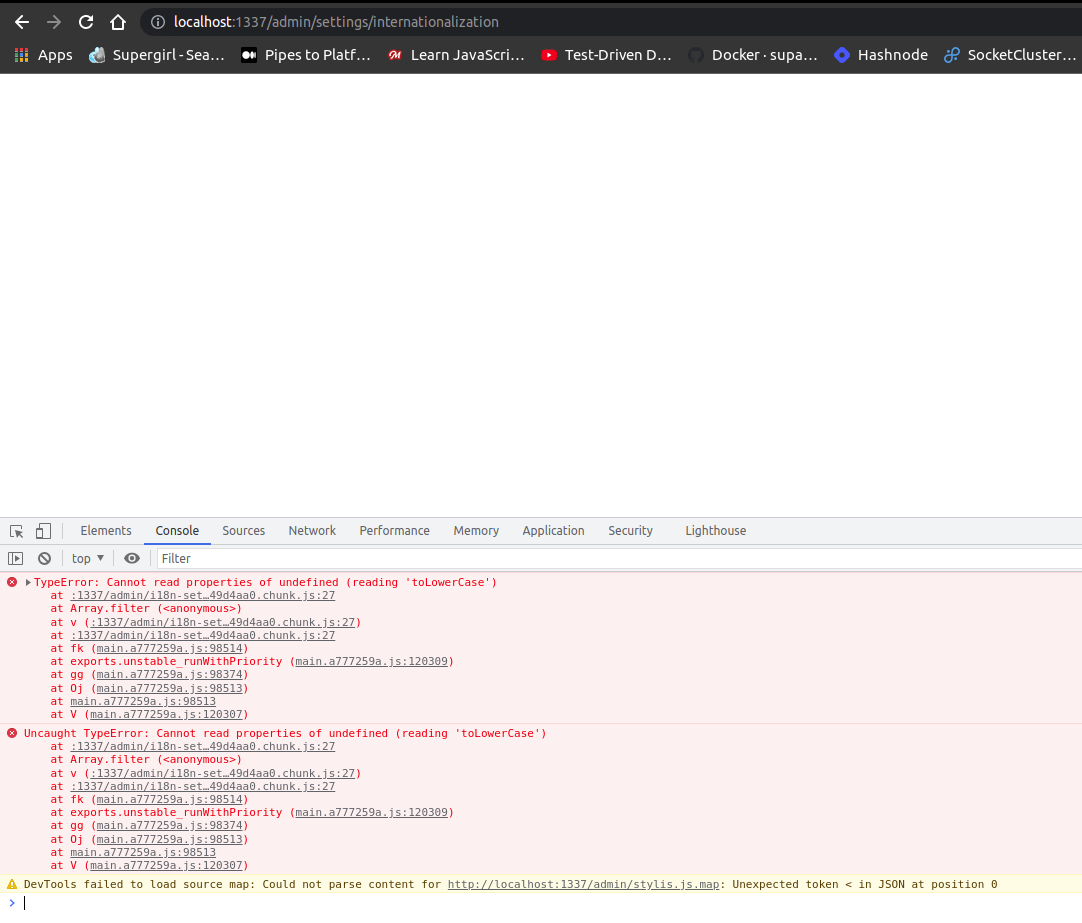This screenshot has height=923, width=1082.
Task: Toggle the device emulation toolbar
Action: [x=41, y=530]
